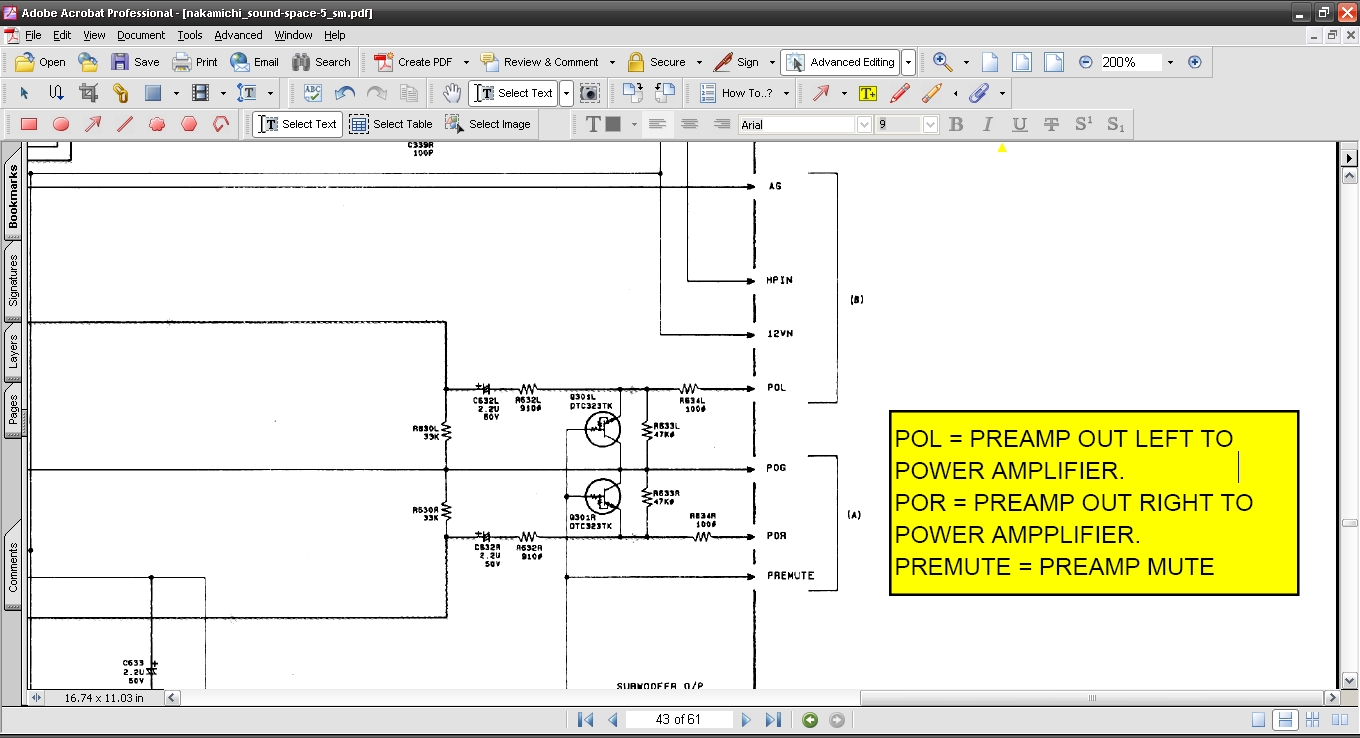Click the zoom out minus button
Screen dimensions: 1360x738
(1086, 62)
